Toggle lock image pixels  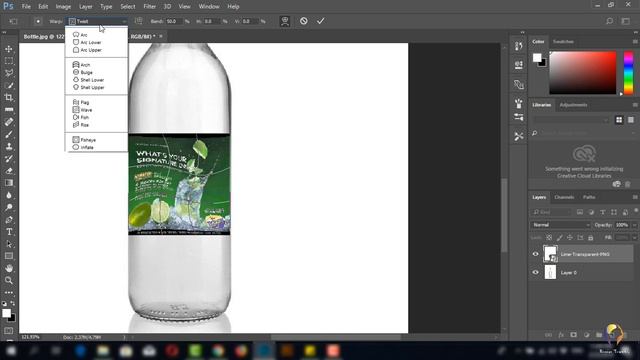tap(560, 238)
